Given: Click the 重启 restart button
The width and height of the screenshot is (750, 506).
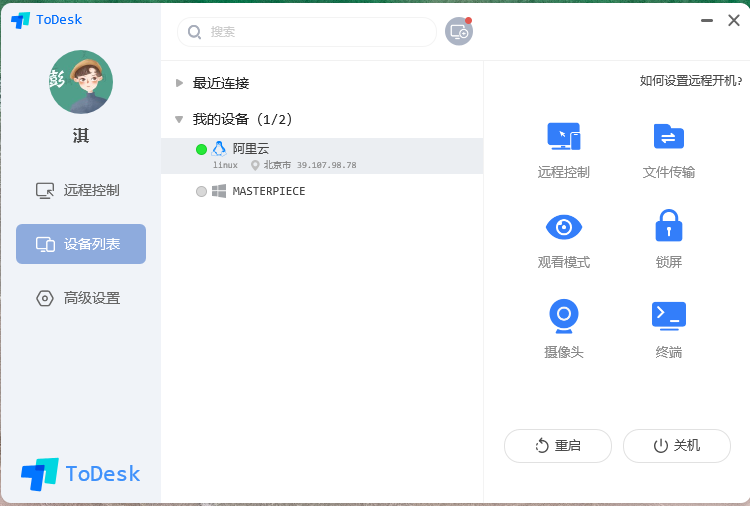Looking at the screenshot, I should pyautogui.click(x=558, y=446).
